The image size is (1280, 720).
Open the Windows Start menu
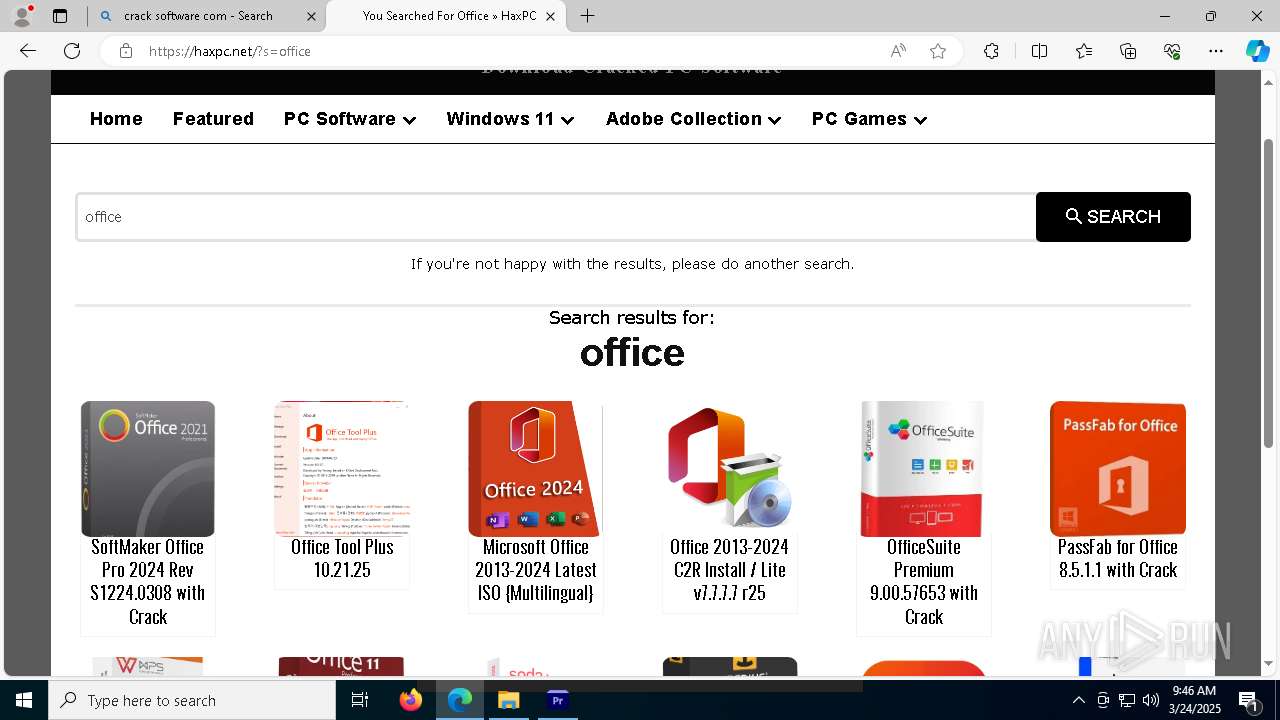(24, 700)
